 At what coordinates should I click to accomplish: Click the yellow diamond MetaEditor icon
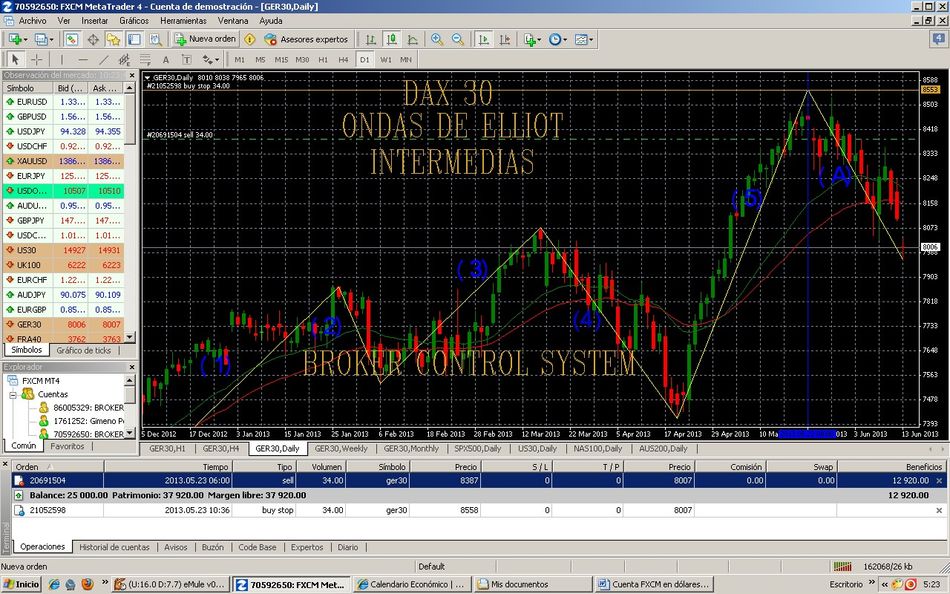250,39
